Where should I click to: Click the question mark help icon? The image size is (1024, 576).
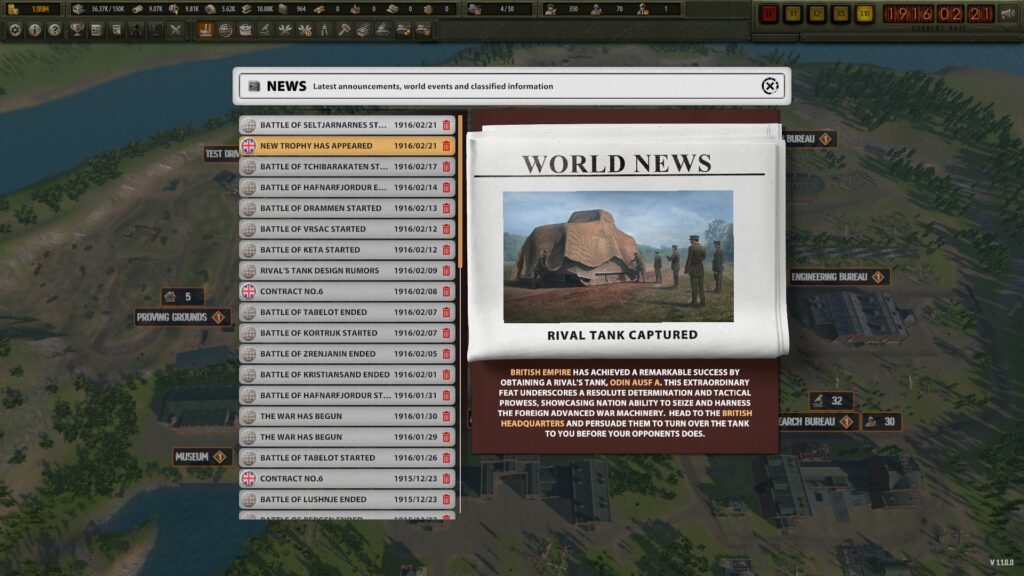coord(55,30)
